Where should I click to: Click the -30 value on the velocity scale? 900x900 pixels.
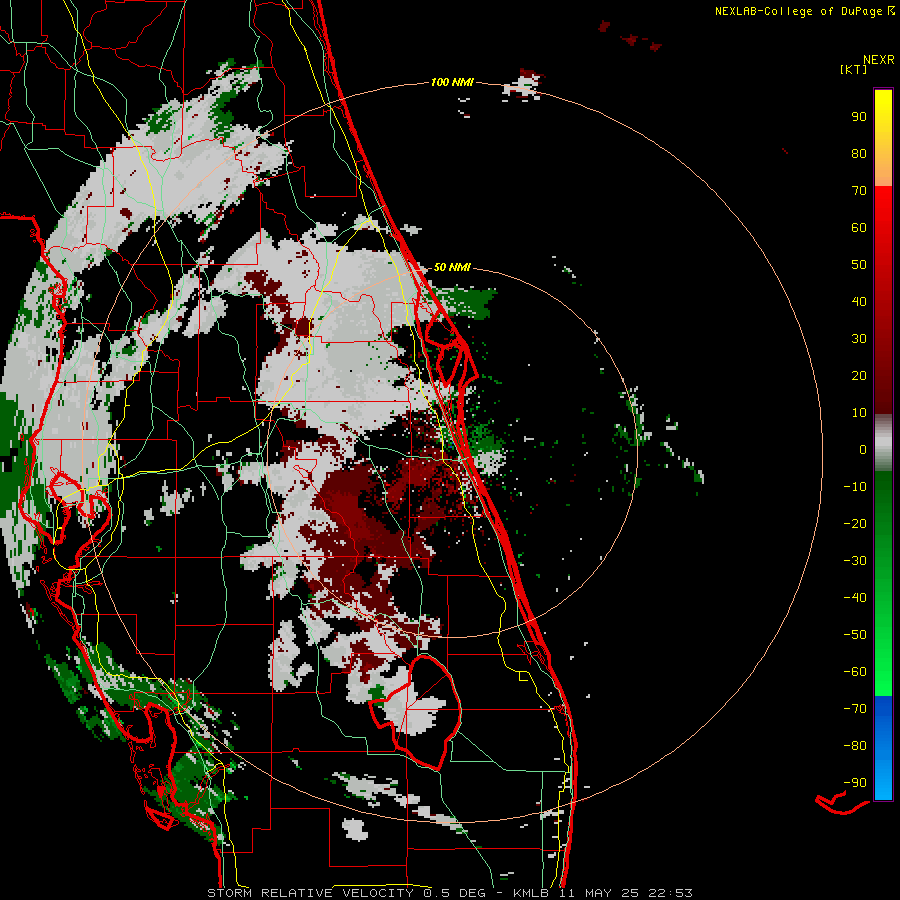click(855, 561)
